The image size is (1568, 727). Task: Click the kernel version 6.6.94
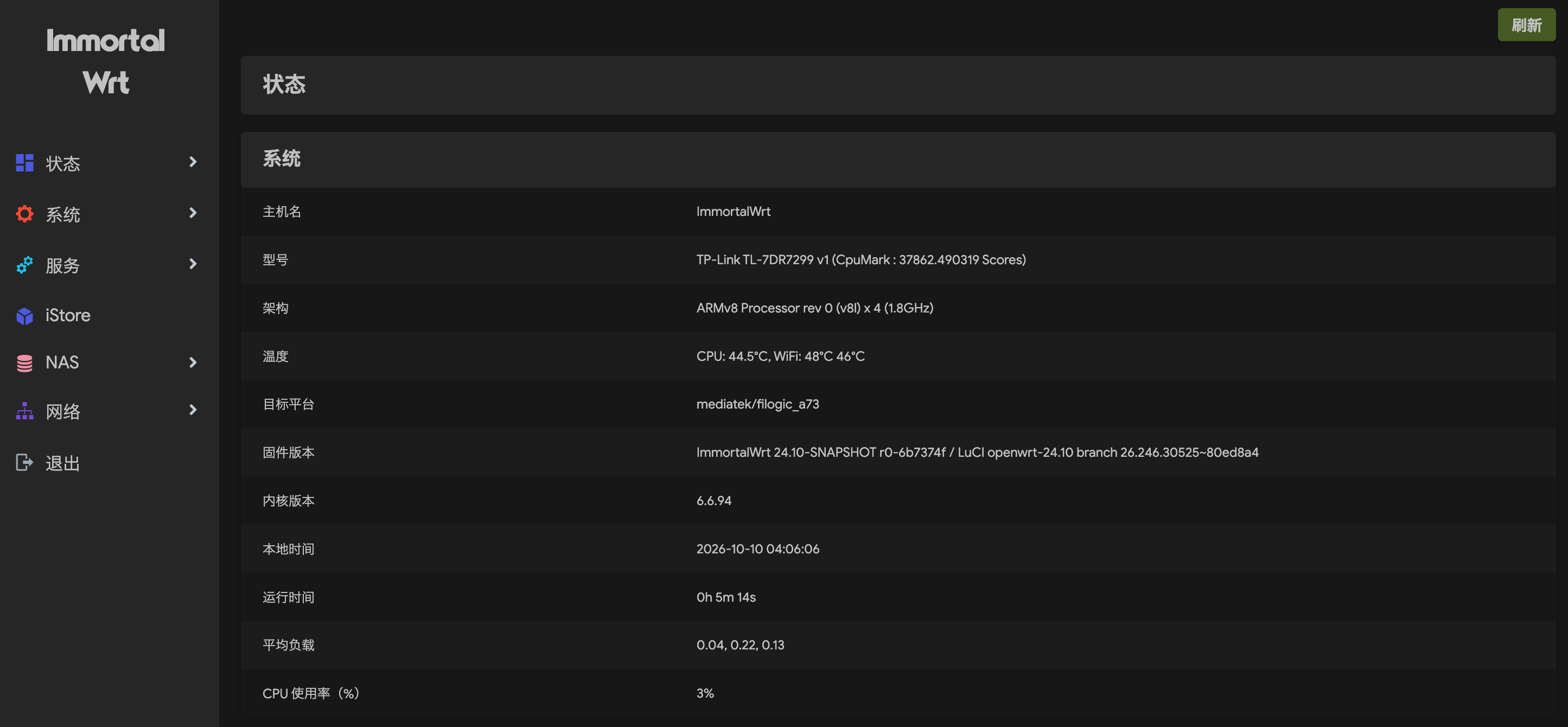point(714,501)
